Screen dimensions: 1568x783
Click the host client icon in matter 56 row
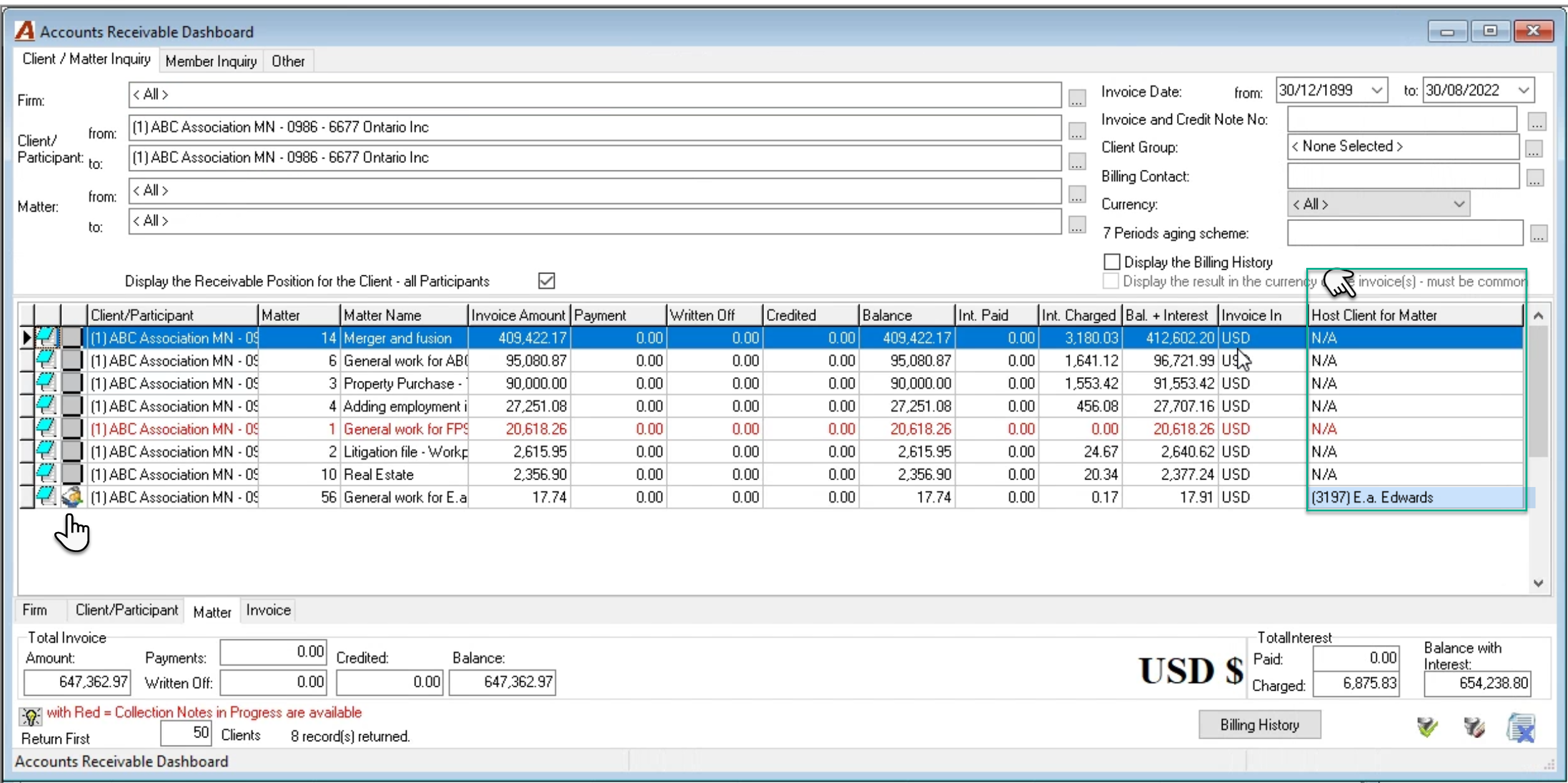[x=72, y=498]
